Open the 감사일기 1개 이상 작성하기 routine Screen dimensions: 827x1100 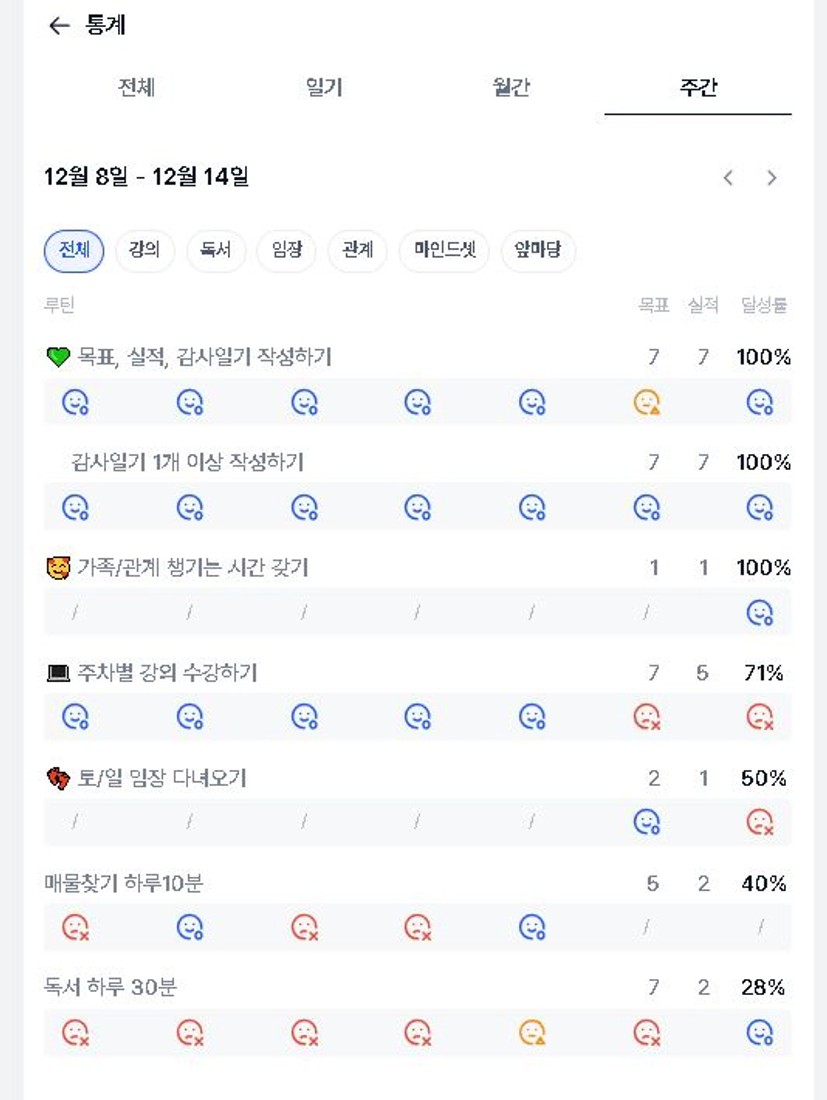[x=188, y=462]
